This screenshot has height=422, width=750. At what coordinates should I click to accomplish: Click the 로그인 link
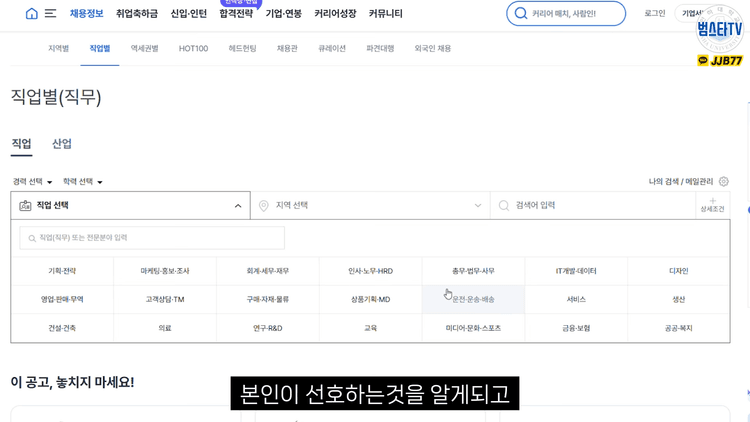655,14
